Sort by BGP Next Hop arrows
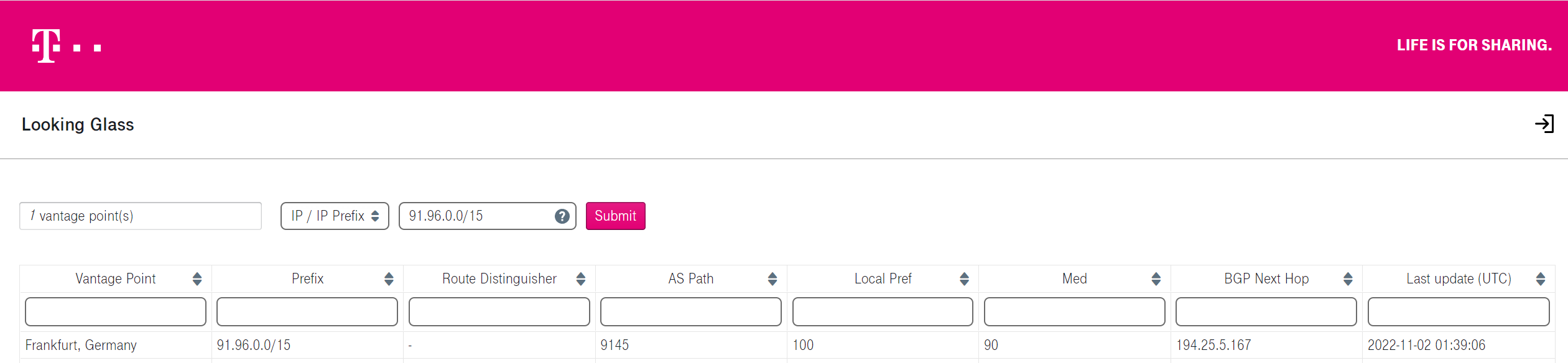Image resolution: width=1568 pixels, height=363 pixels. coord(1348,279)
